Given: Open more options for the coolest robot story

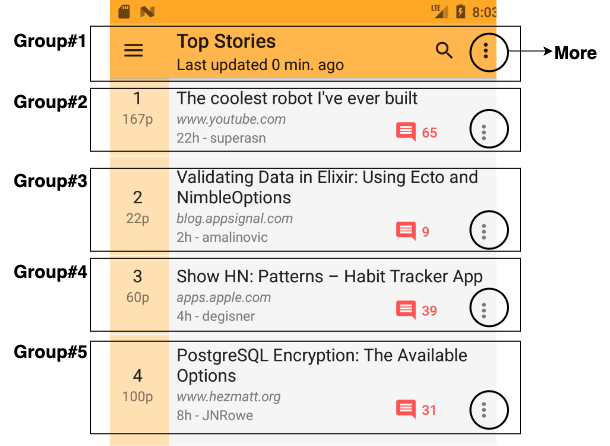Looking at the screenshot, I should (484, 131).
